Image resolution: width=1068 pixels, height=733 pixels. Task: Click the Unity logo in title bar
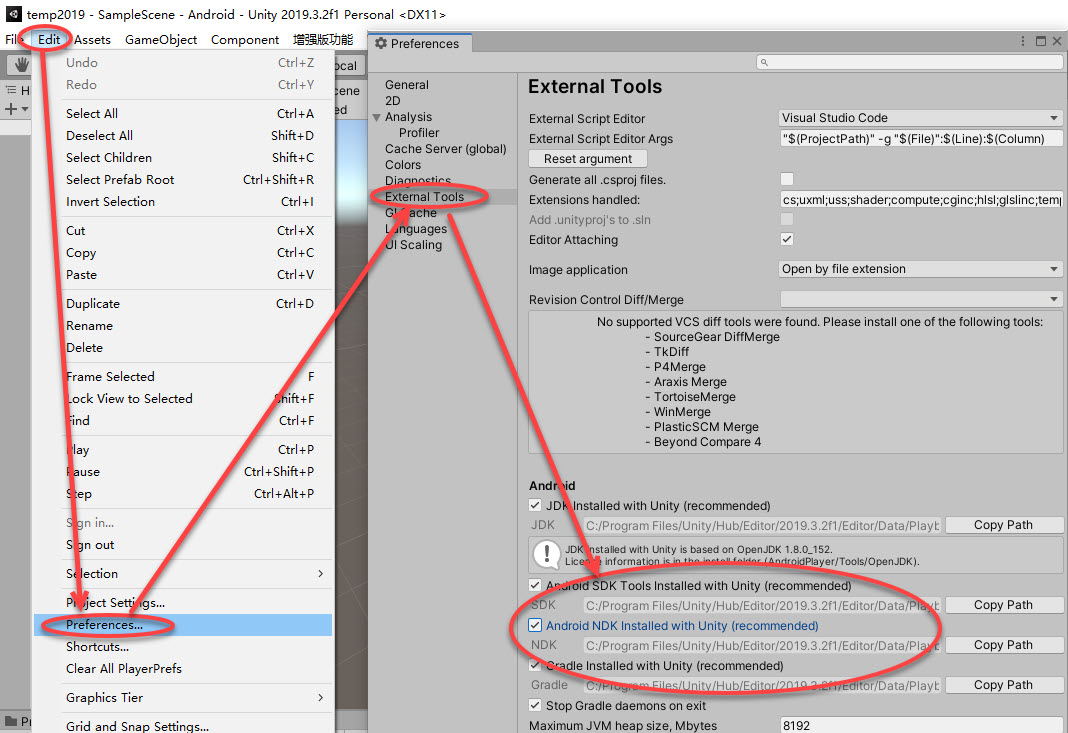[14, 14]
